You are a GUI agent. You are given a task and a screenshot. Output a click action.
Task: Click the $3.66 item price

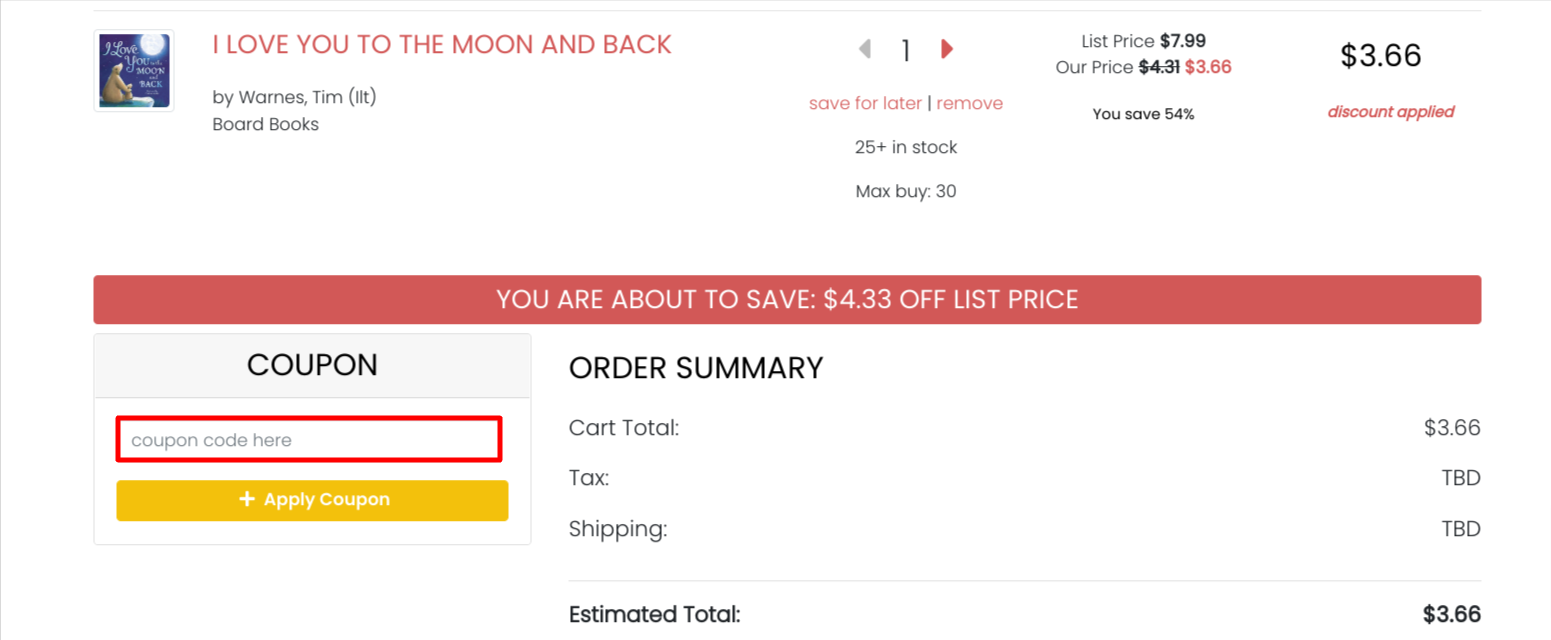click(x=1380, y=56)
